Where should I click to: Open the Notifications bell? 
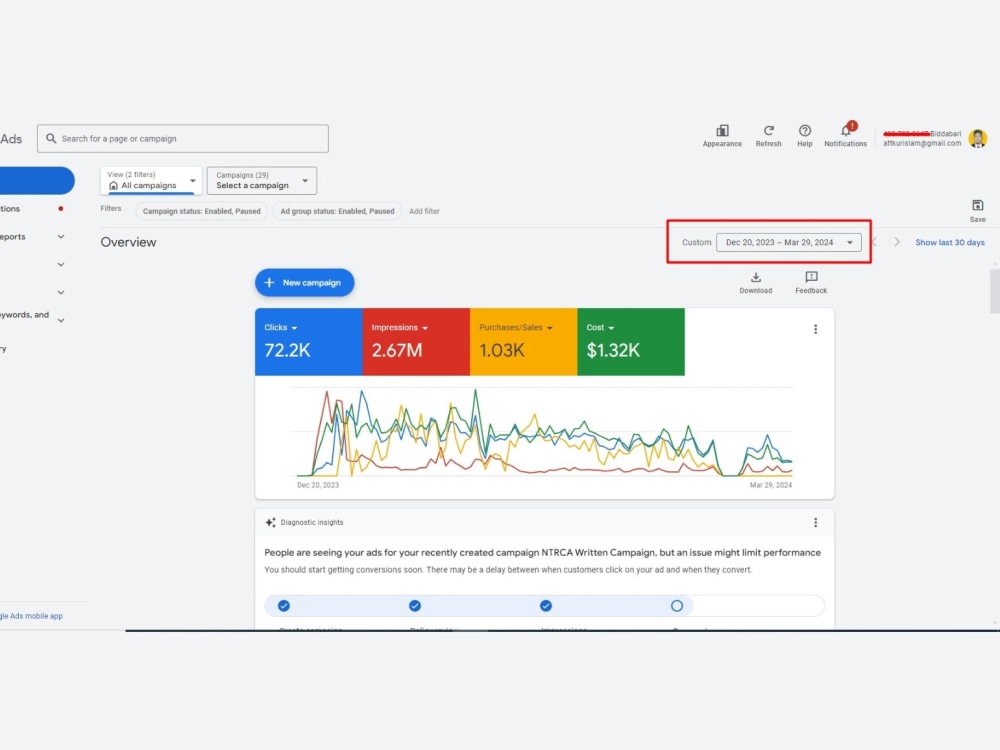point(846,135)
